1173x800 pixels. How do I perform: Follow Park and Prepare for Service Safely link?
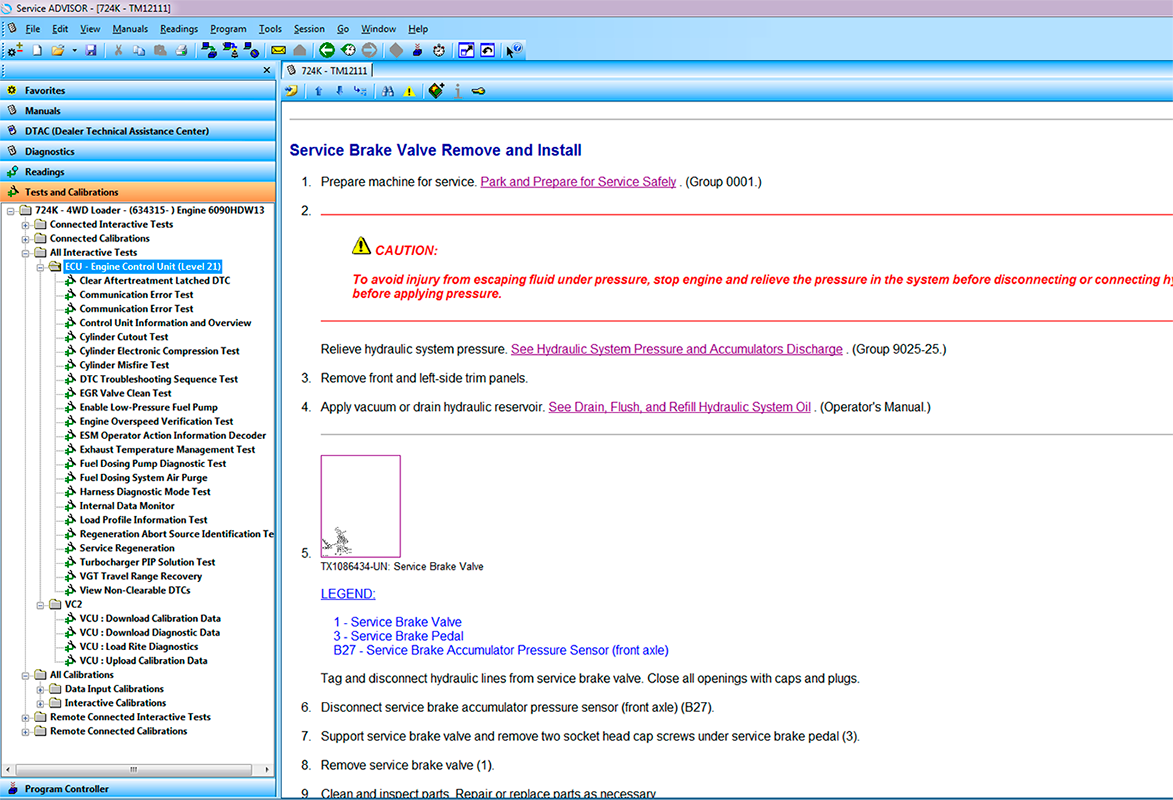click(578, 182)
